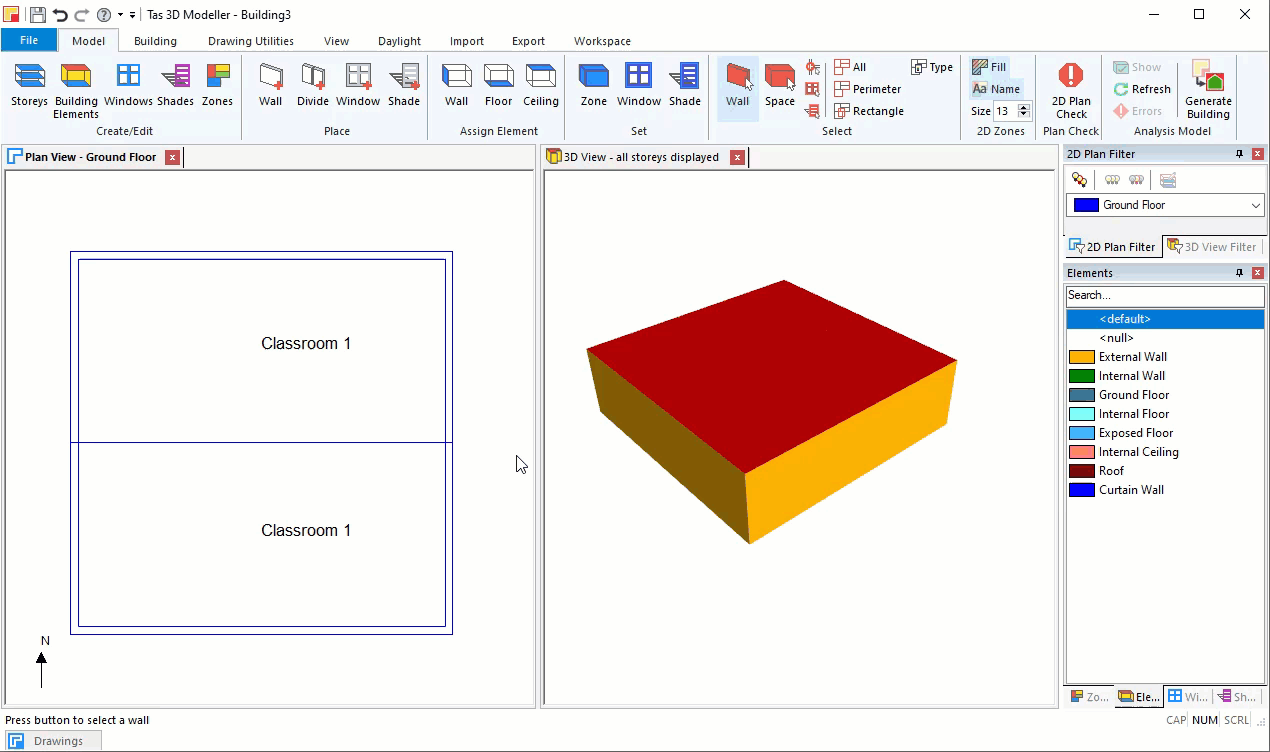This screenshot has width=1270, height=752.
Task: Close the Plan View Ground Floor tab
Action: tap(172, 157)
